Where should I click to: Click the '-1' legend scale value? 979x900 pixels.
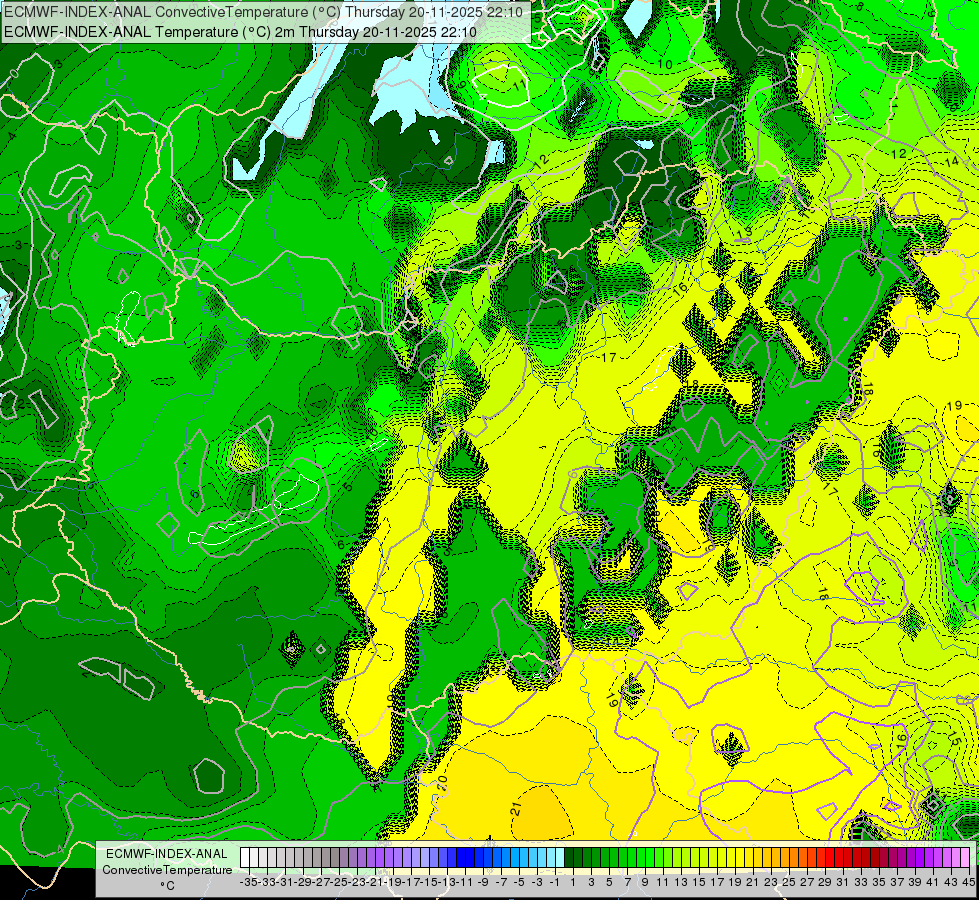tap(554, 883)
